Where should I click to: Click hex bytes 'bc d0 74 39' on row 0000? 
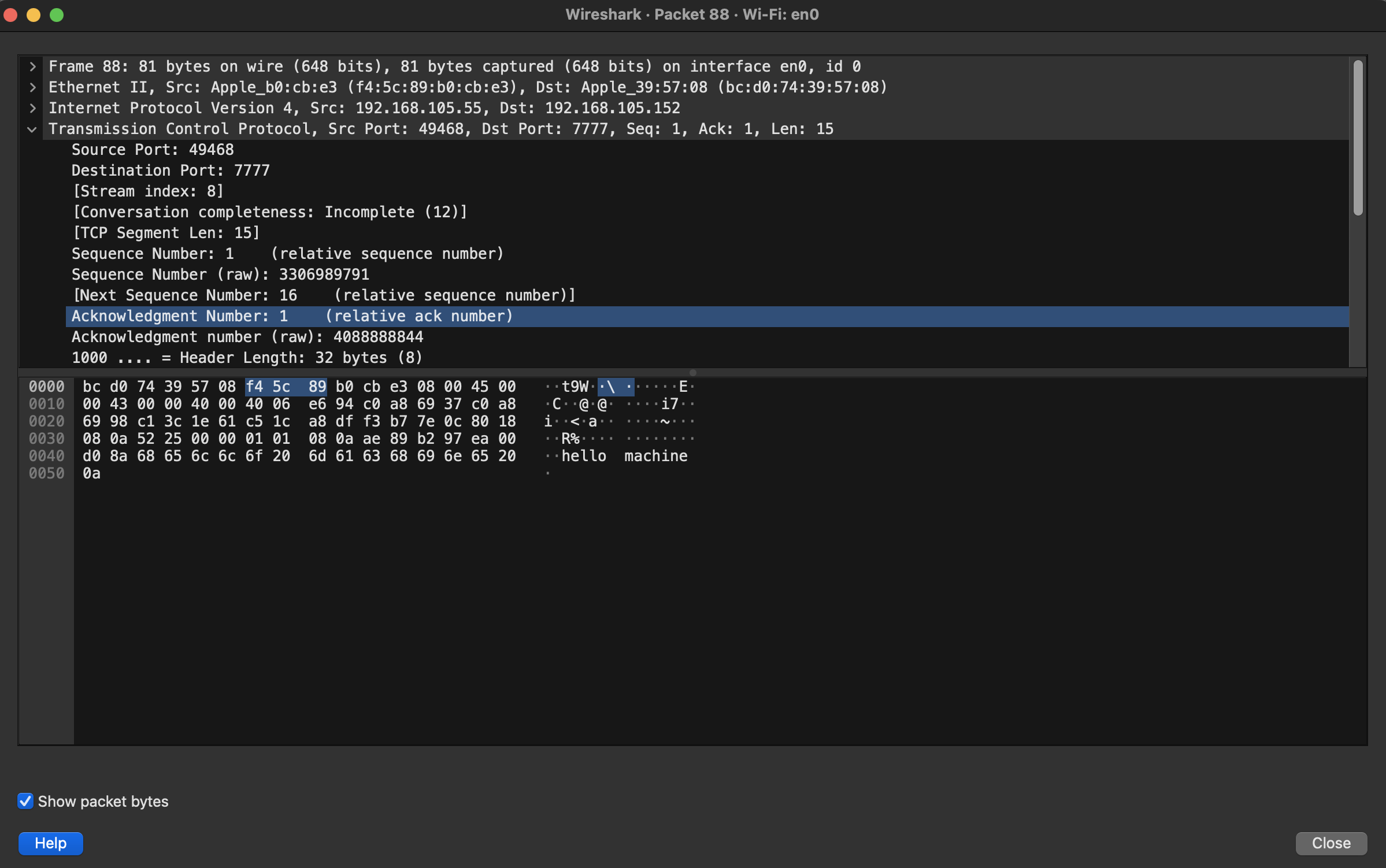pos(132,387)
